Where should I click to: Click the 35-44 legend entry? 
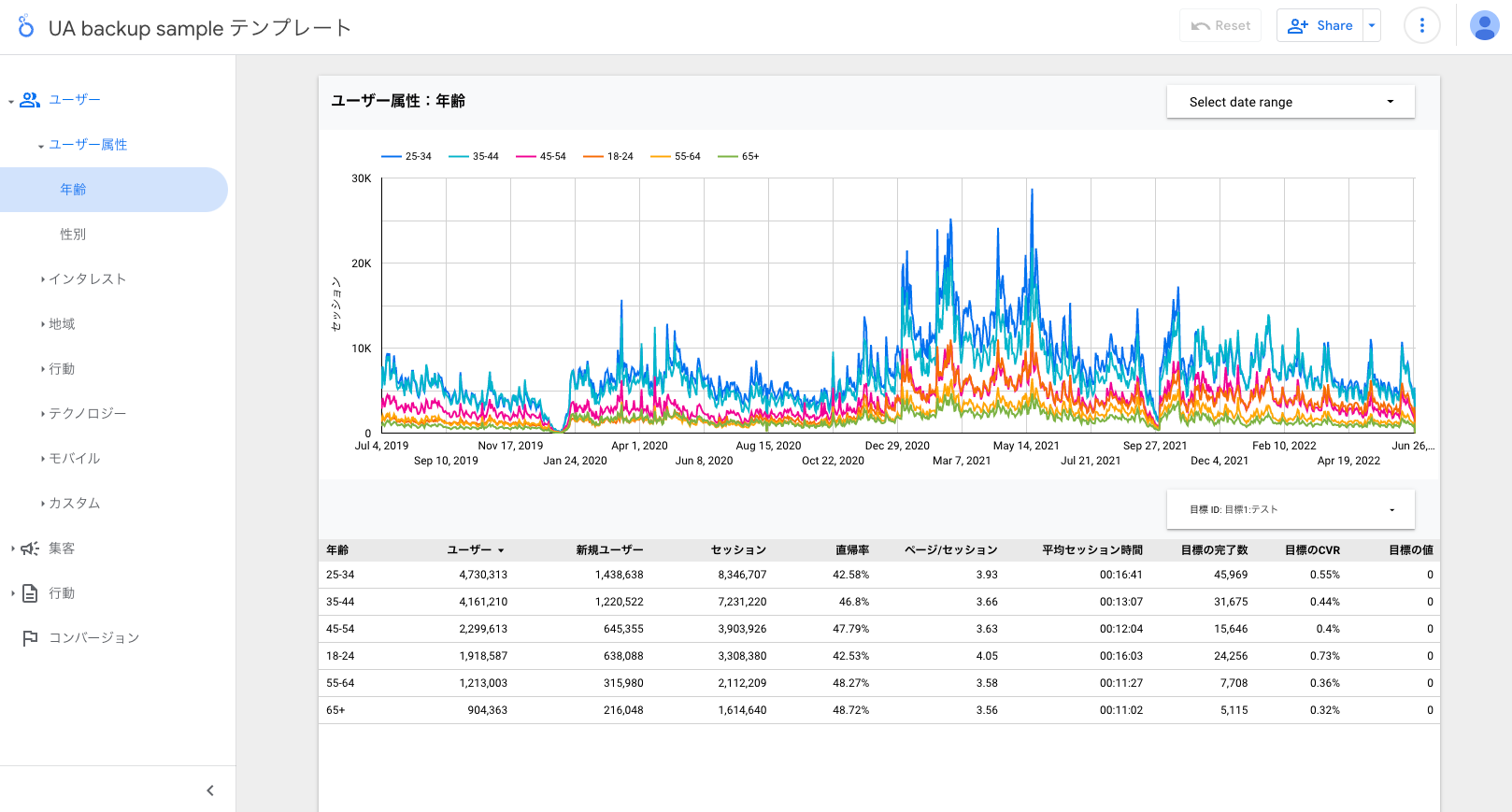[474, 157]
